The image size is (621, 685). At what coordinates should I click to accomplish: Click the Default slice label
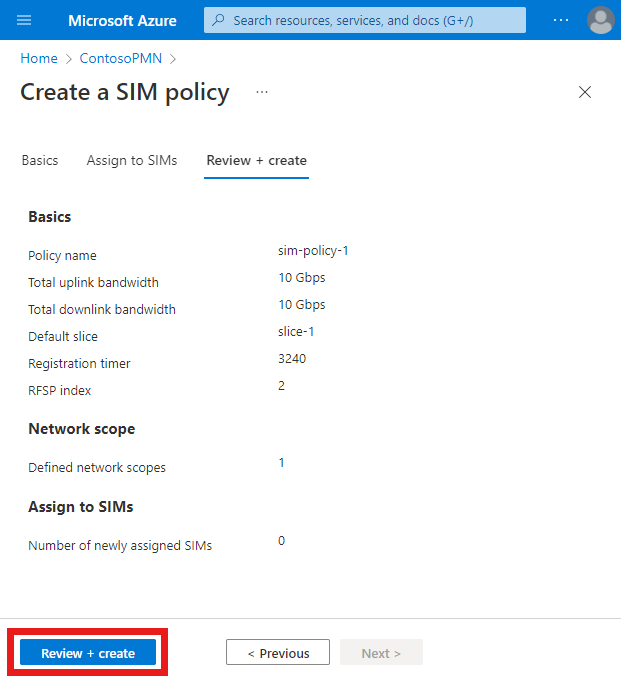[63, 337]
